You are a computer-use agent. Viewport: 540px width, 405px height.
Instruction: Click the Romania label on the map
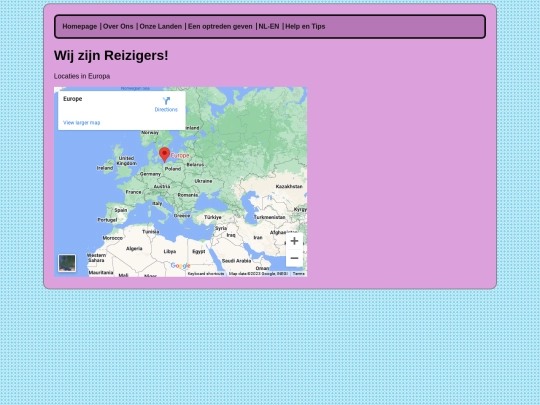pos(188,195)
